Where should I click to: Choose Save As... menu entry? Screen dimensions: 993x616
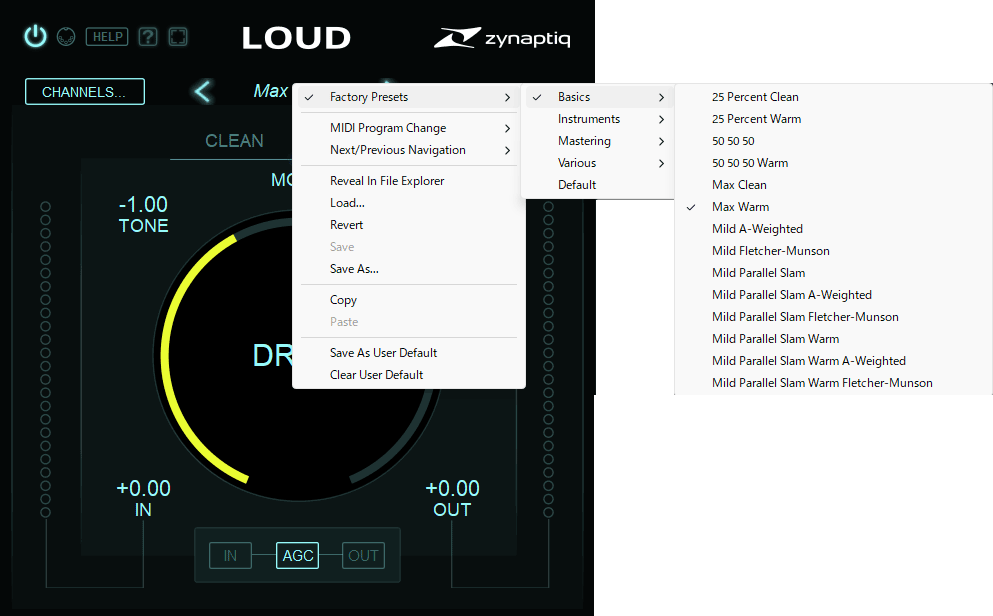(x=409, y=269)
